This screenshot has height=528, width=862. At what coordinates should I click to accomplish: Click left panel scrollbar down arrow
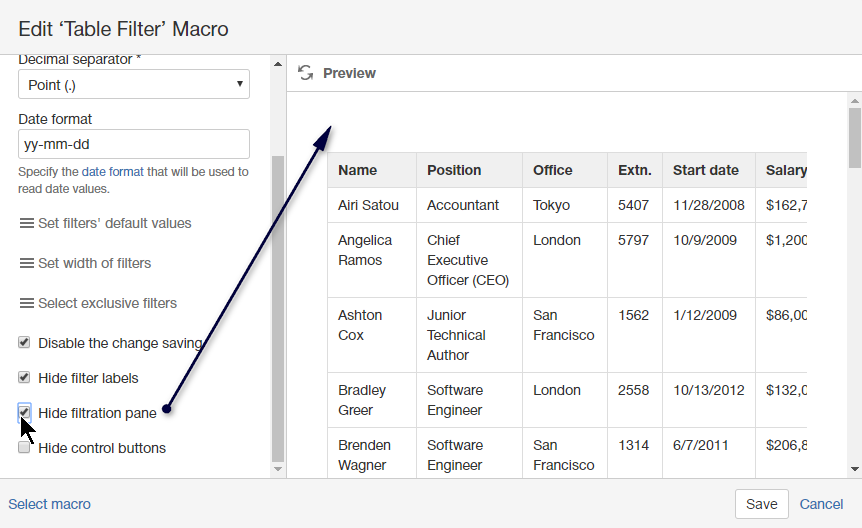[x=278, y=468]
